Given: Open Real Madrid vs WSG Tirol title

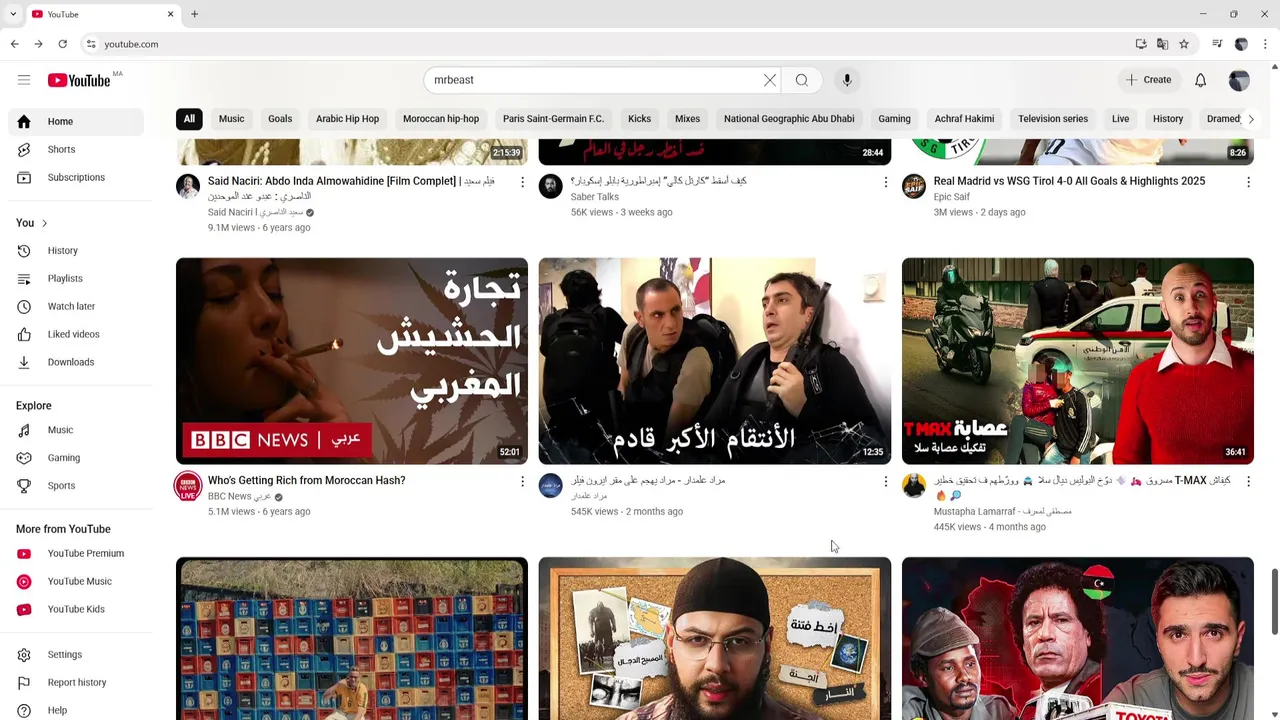Looking at the screenshot, I should 1069,181.
